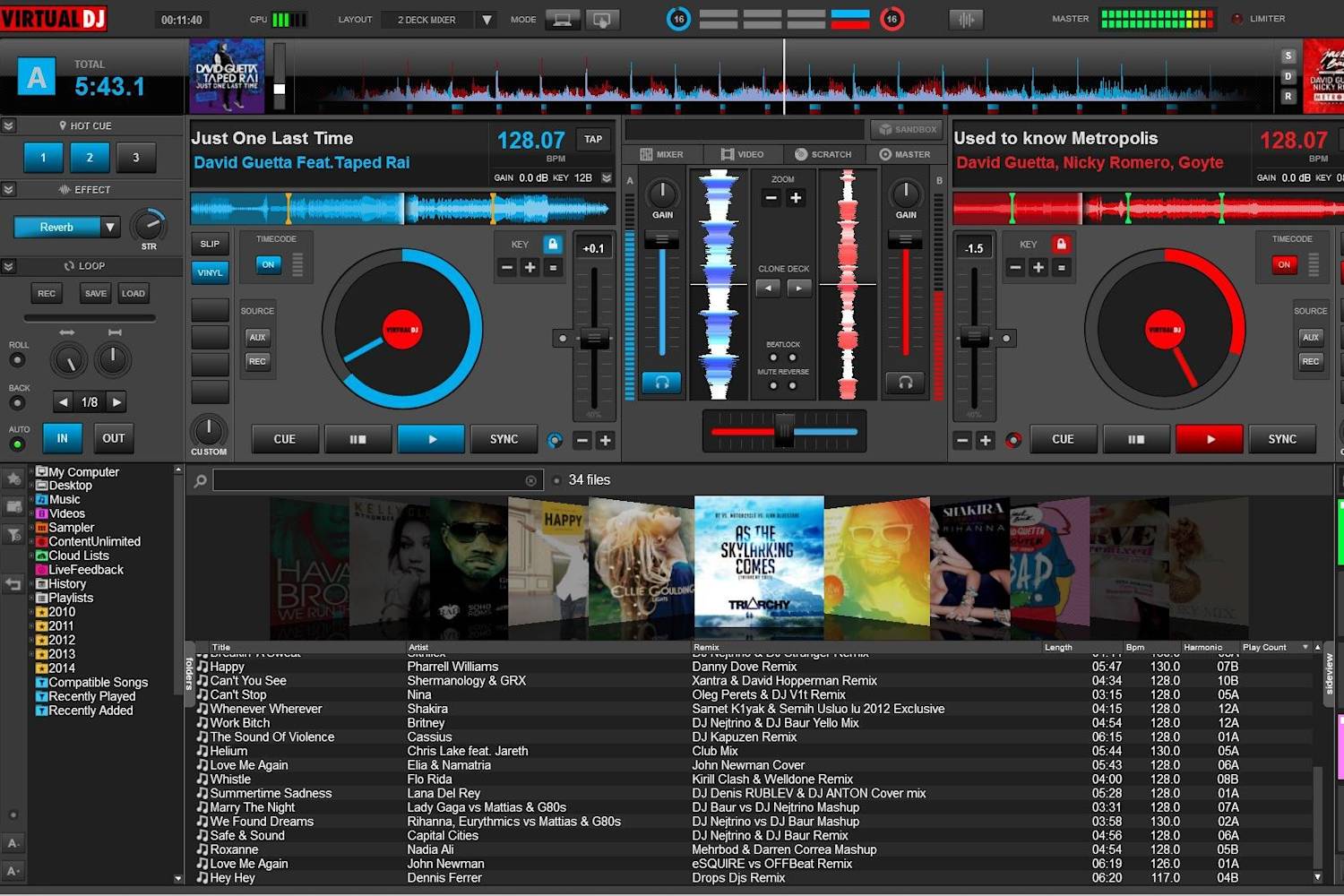Enable SLIP mode on deck A

click(x=209, y=243)
